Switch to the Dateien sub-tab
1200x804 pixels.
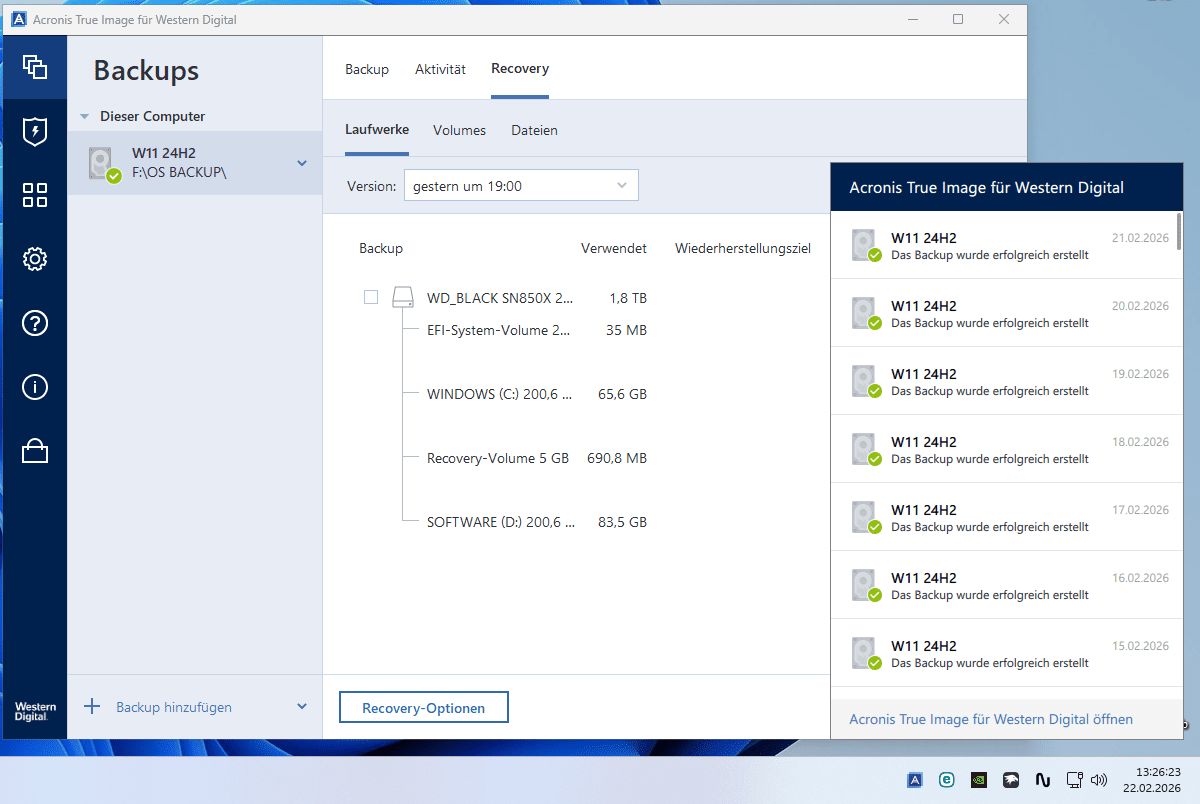pos(534,130)
